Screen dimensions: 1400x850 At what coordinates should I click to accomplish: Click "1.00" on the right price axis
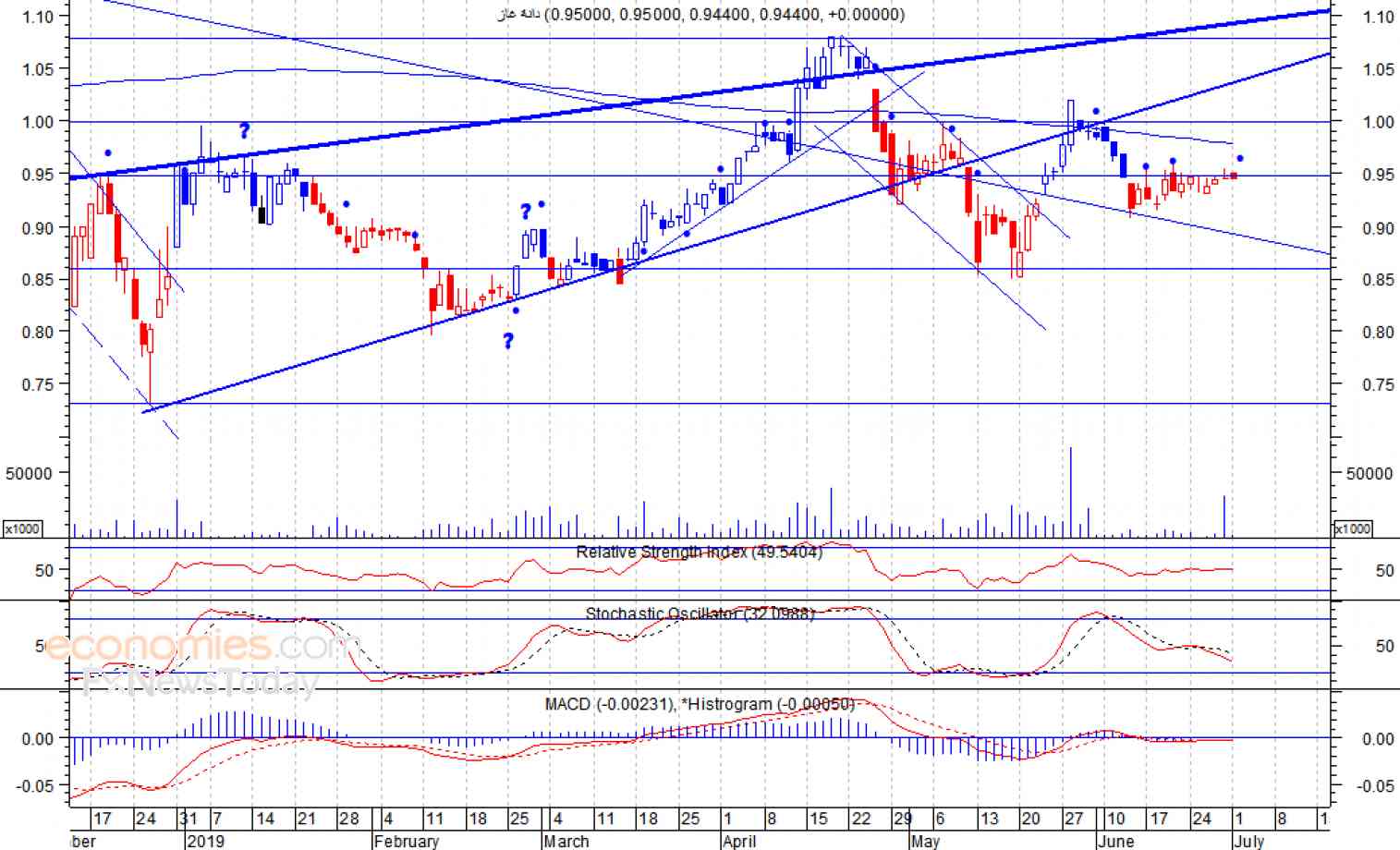click(x=1378, y=122)
